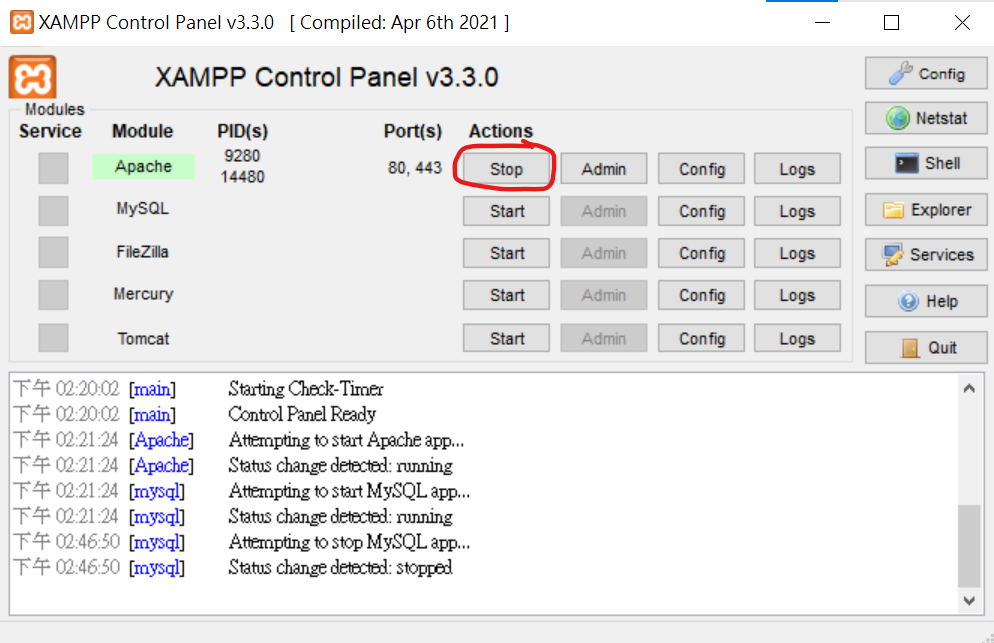The height and width of the screenshot is (643, 994).
Task: Open Netstat with globe icon
Action: point(926,118)
